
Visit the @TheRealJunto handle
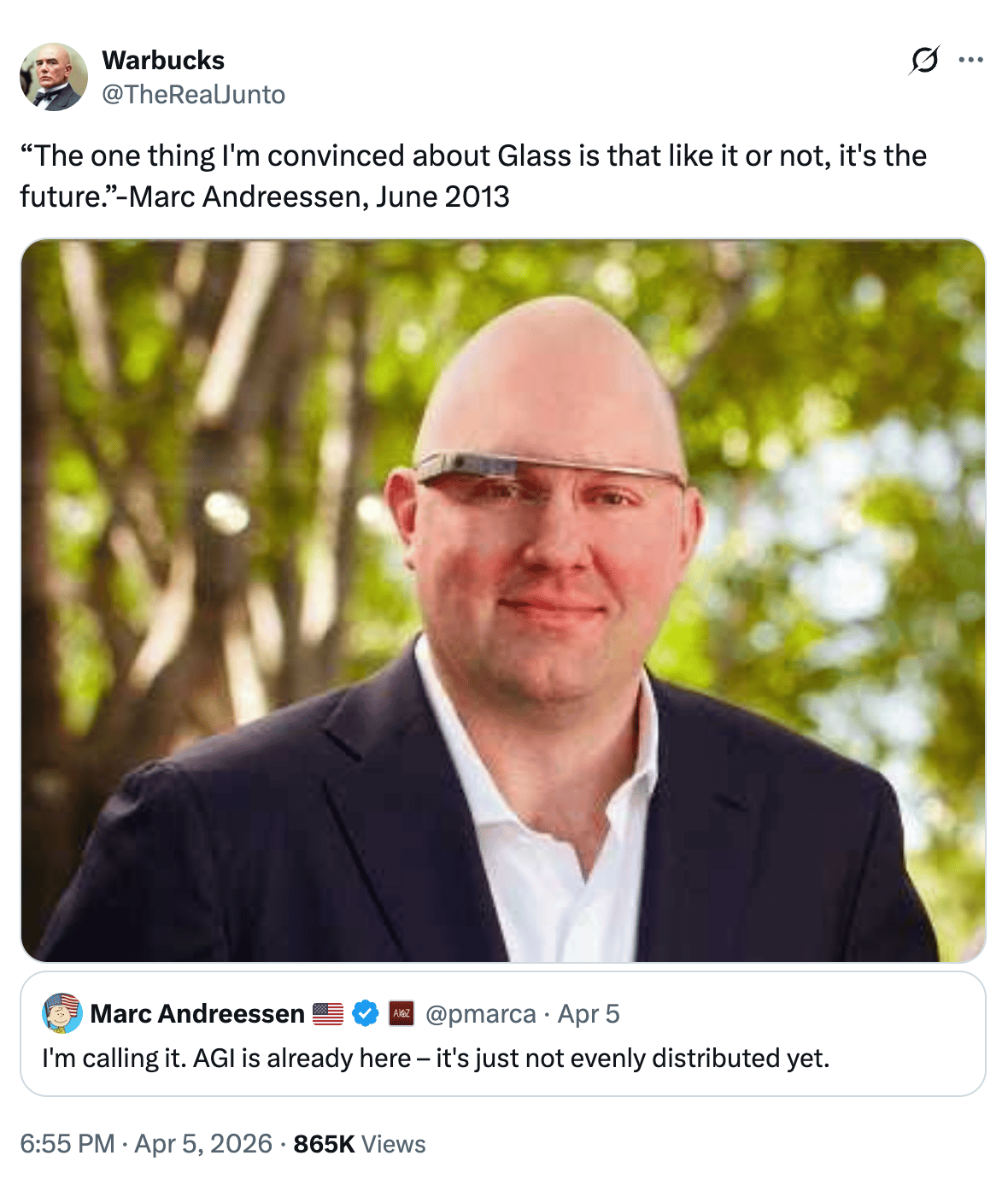click(194, 94)
